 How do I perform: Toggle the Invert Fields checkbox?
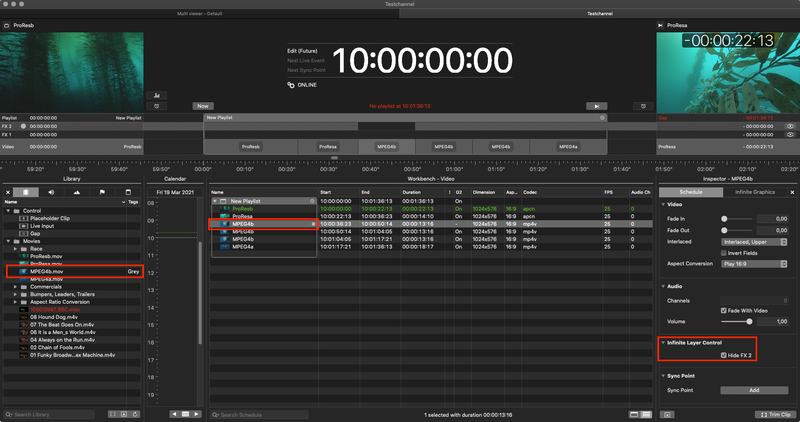723,253
